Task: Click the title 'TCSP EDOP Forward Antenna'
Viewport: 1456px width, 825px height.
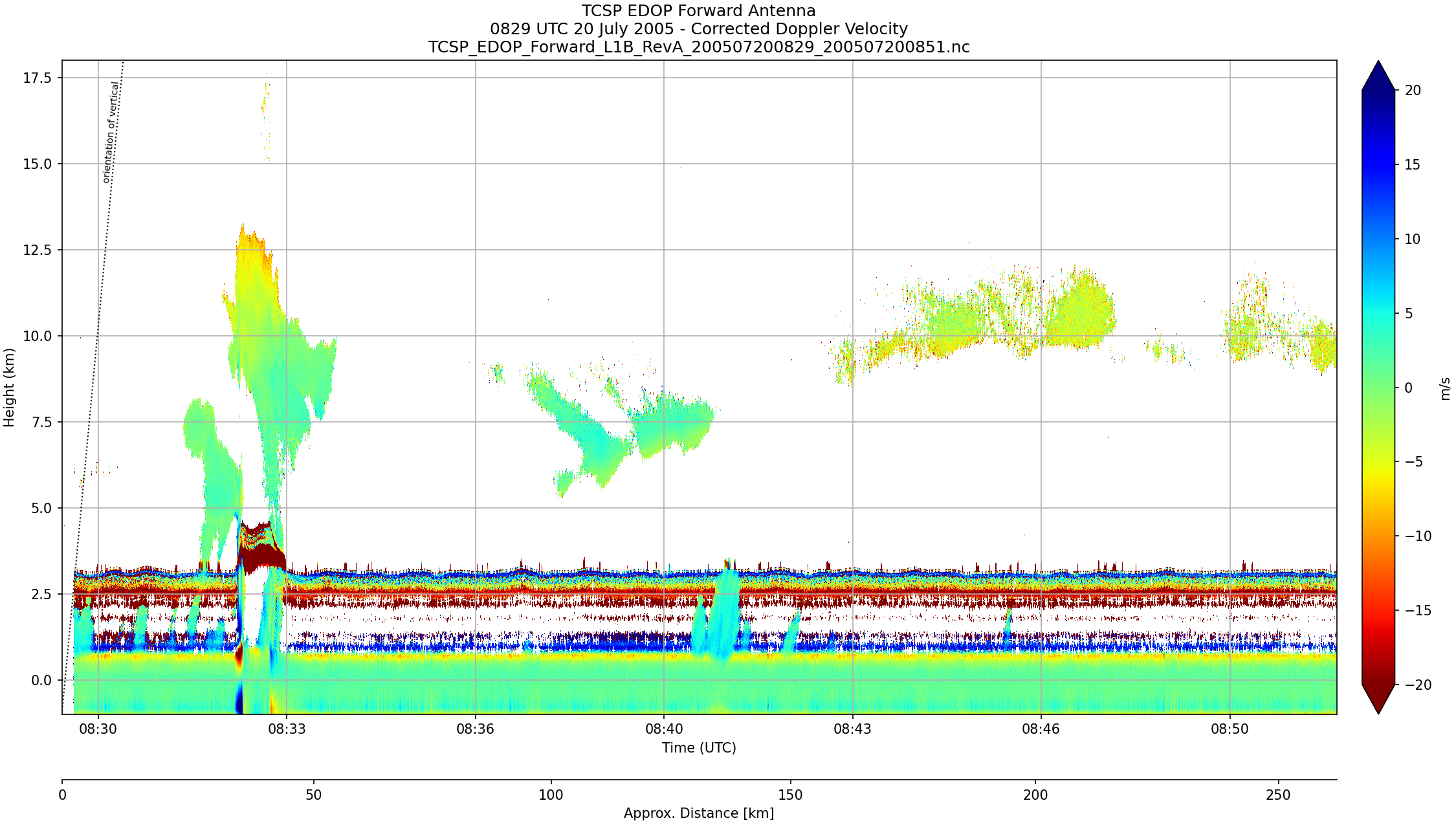Action: (698, 11)
